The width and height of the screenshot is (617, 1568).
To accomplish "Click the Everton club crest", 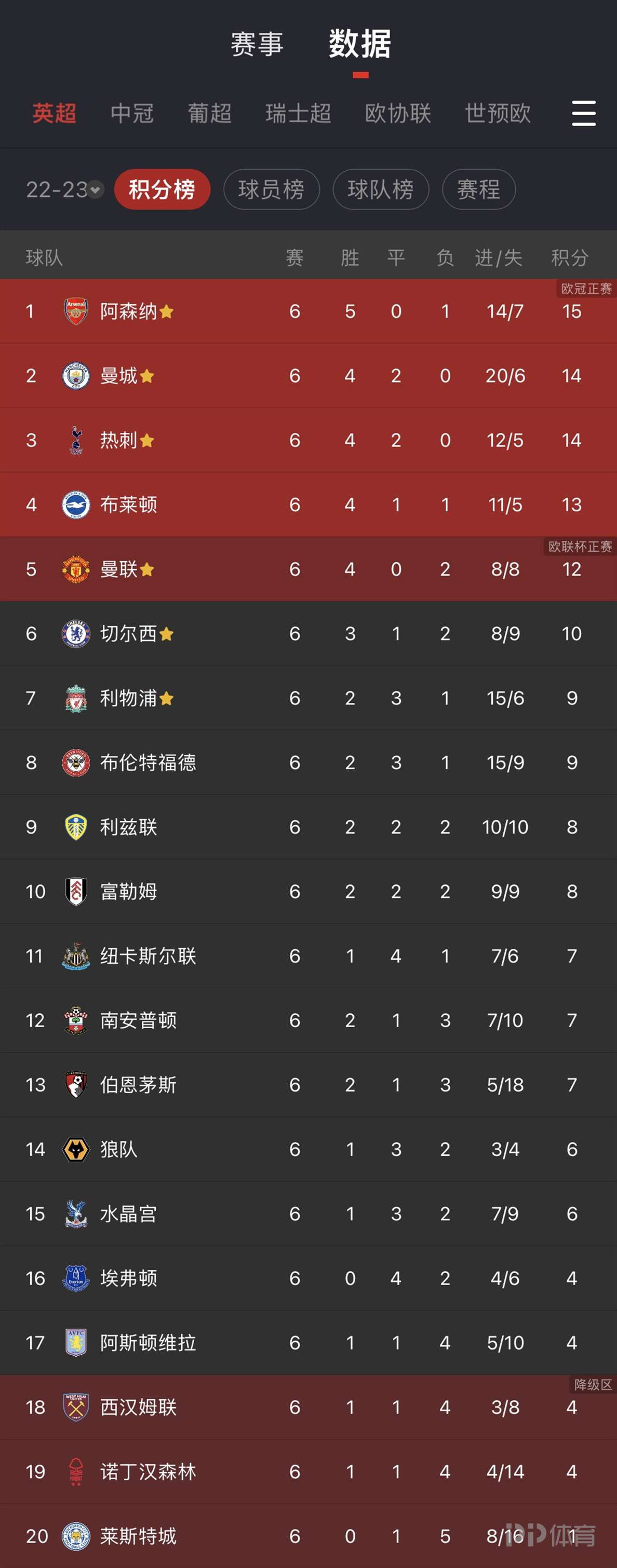I will 76,1278.
